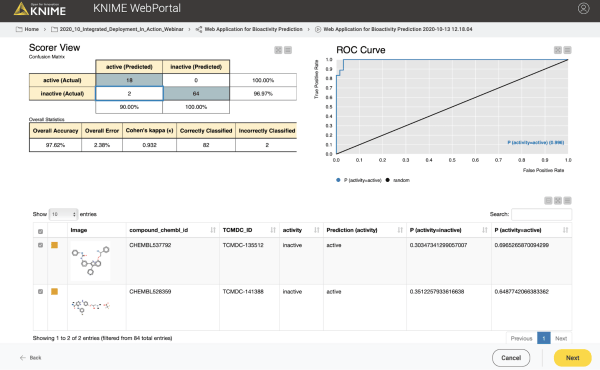The height and width of the screenshot is (370, 600).
Task: Sort by Prediction (activity) sort icon
Action: coord(400,230)
